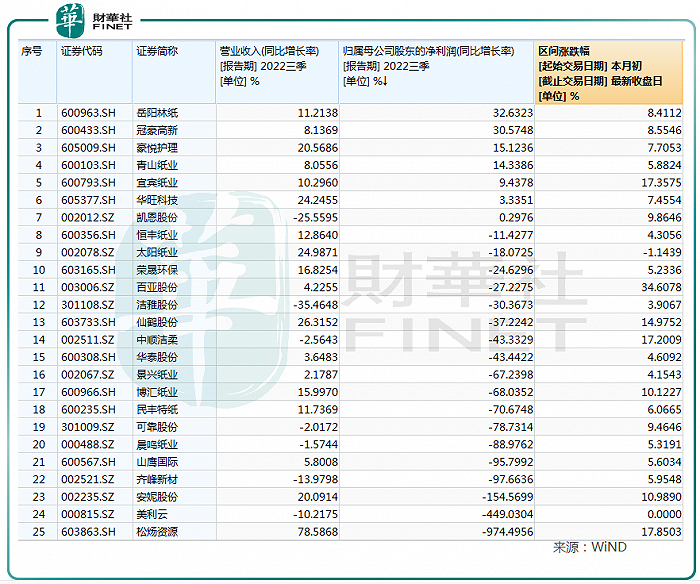
Task: Click revenue value 26.3152
Action: (x=318, y=322)
